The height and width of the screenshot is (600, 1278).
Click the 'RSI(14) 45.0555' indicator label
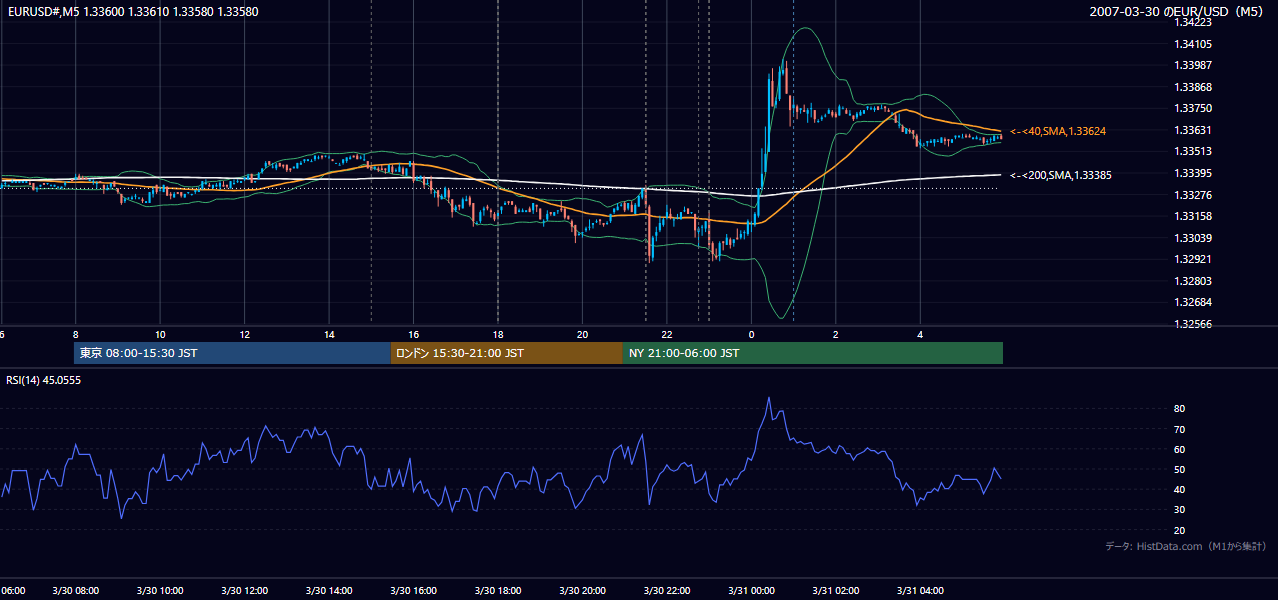pyautogui.click(x=44, y=380)
